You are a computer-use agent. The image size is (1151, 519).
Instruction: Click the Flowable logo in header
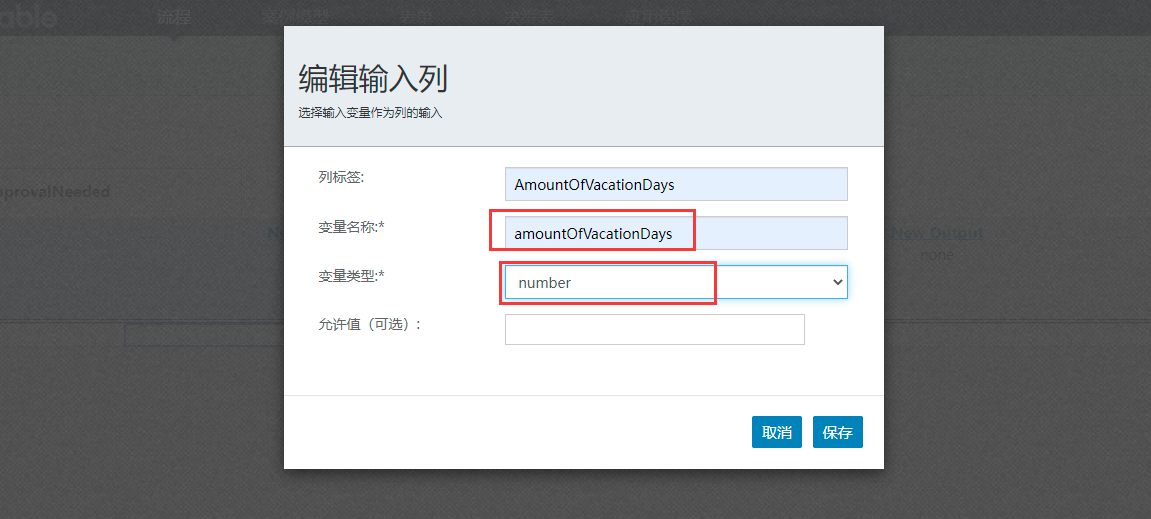click(30, 17)
